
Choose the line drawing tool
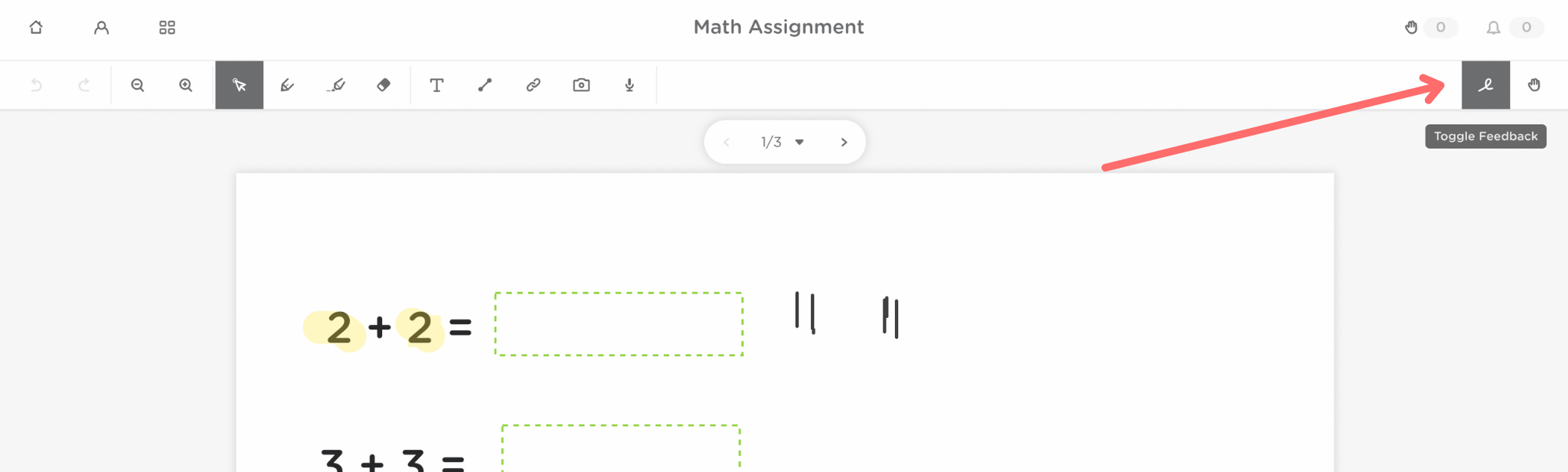pyautogui.click(x=485, y=85)
